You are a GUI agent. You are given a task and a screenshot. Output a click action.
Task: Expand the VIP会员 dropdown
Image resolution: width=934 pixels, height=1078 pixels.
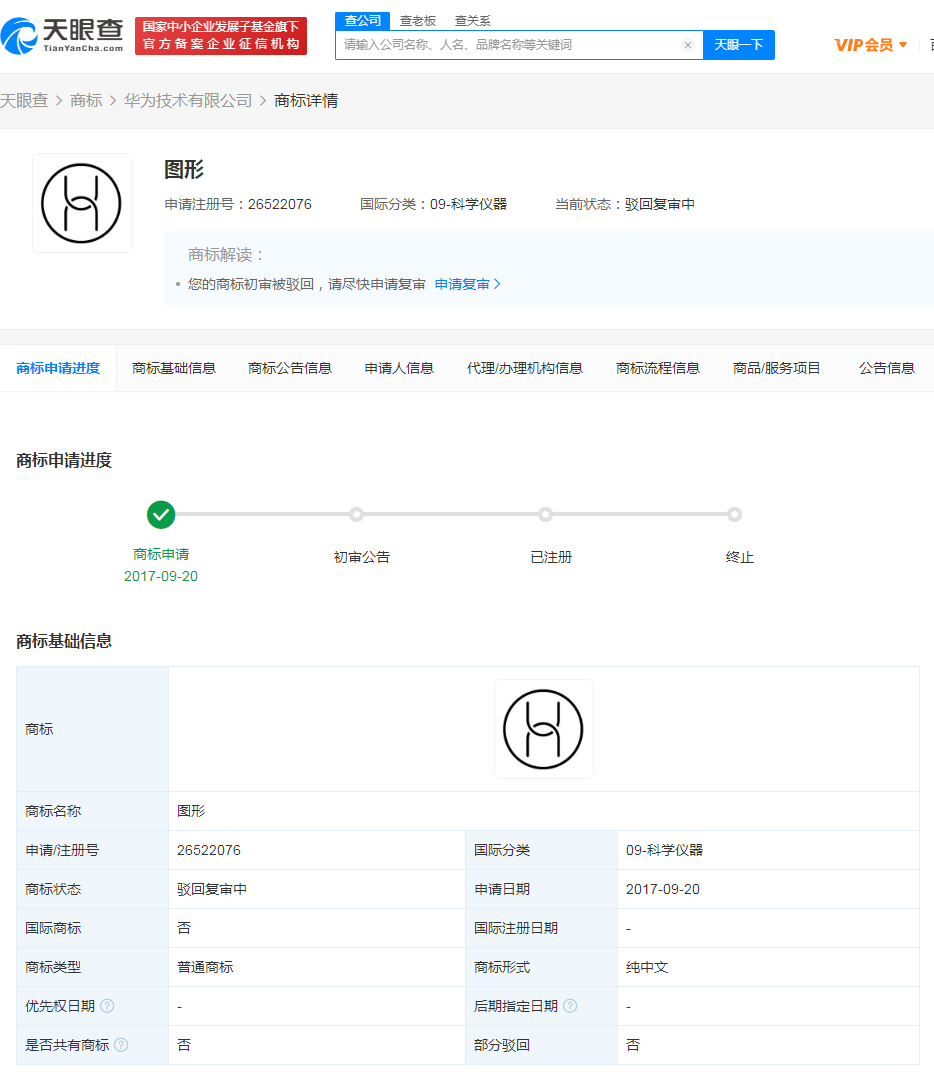coord(871,45)
